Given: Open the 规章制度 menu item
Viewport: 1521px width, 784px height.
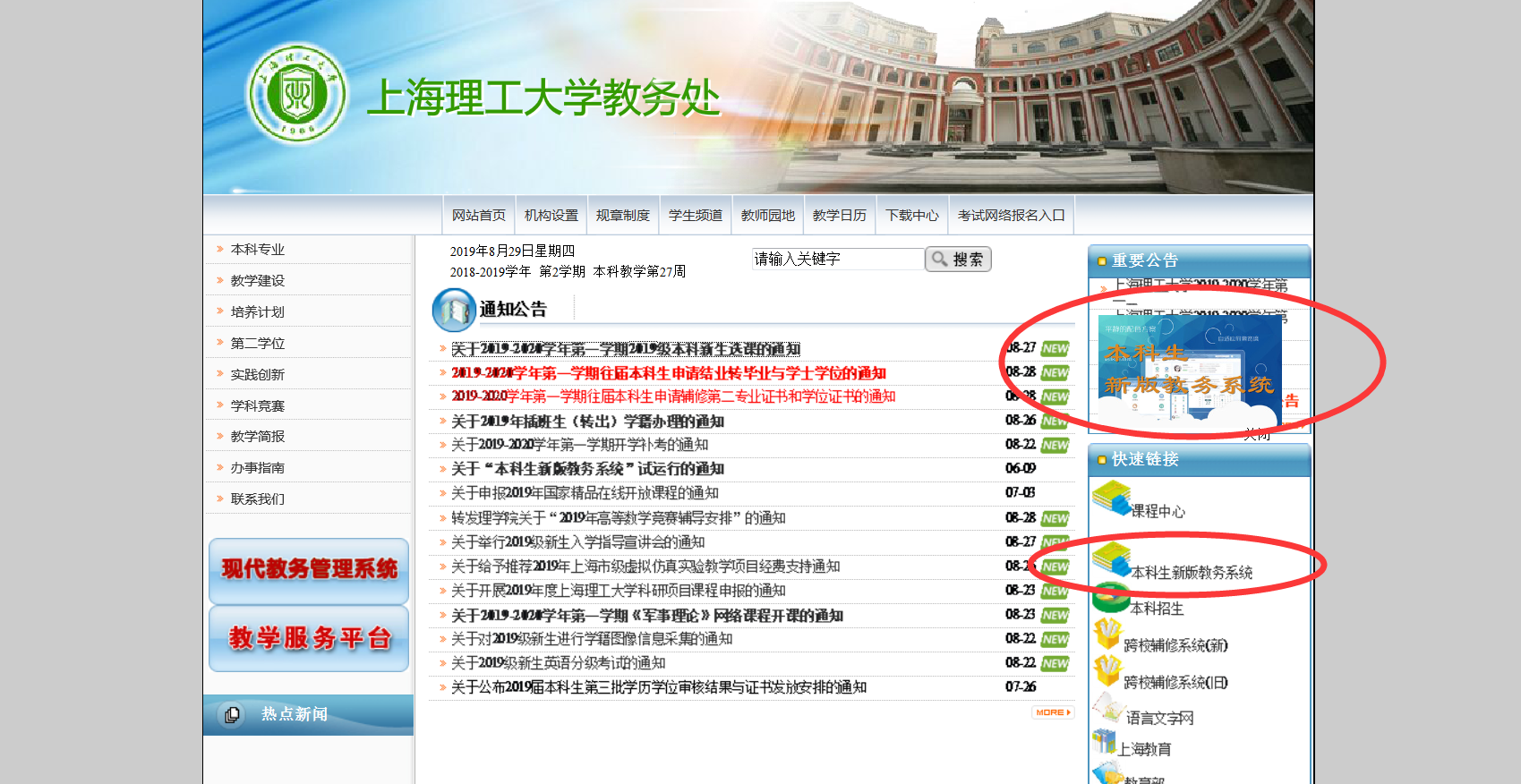Looking at the screenshot, I should 623,216.
